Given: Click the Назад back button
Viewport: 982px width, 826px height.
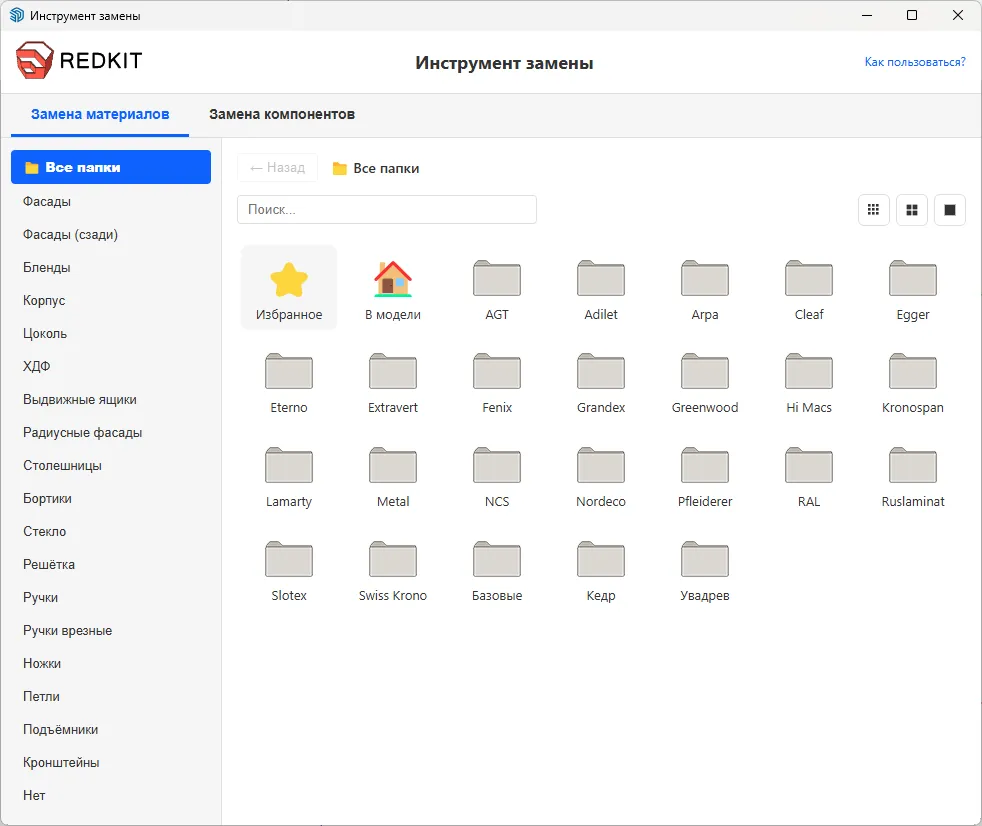Looking at the screenshot, I should (x=277, y=168).
